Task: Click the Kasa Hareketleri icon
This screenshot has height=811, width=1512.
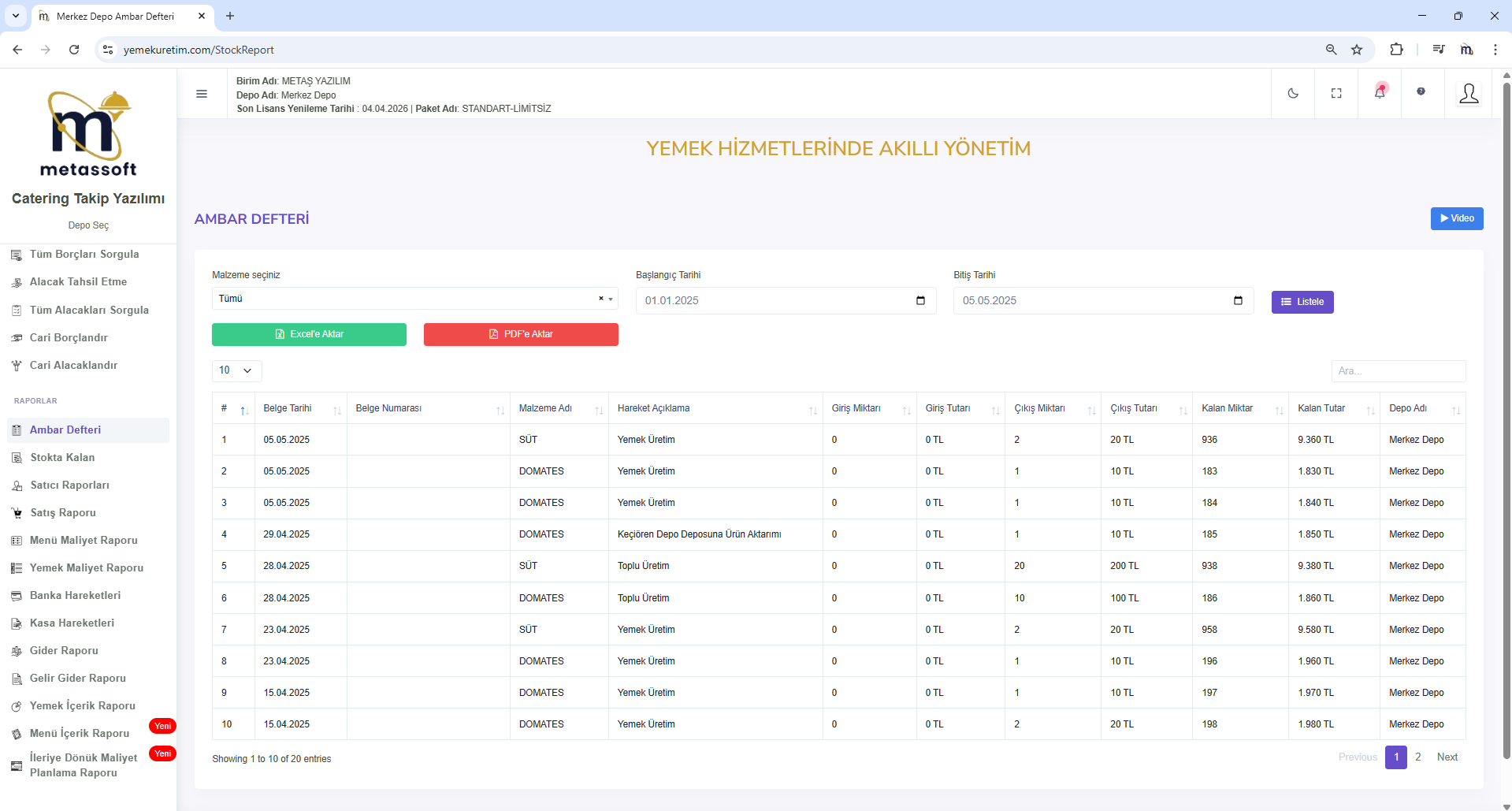Action: [x=17, y=623]
